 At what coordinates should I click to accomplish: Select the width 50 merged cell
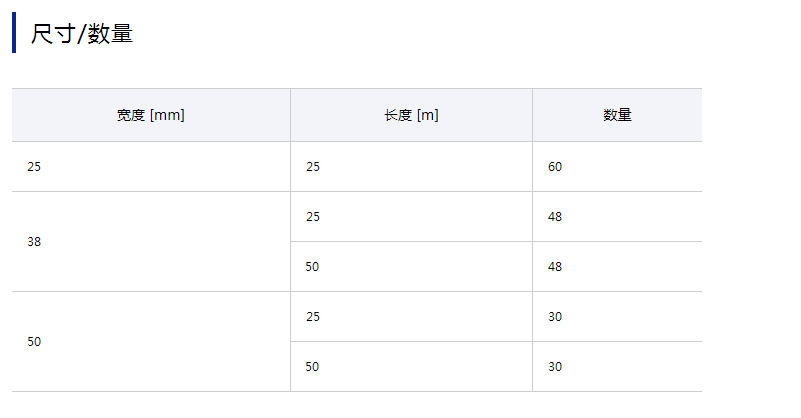(x=35, y=342)
